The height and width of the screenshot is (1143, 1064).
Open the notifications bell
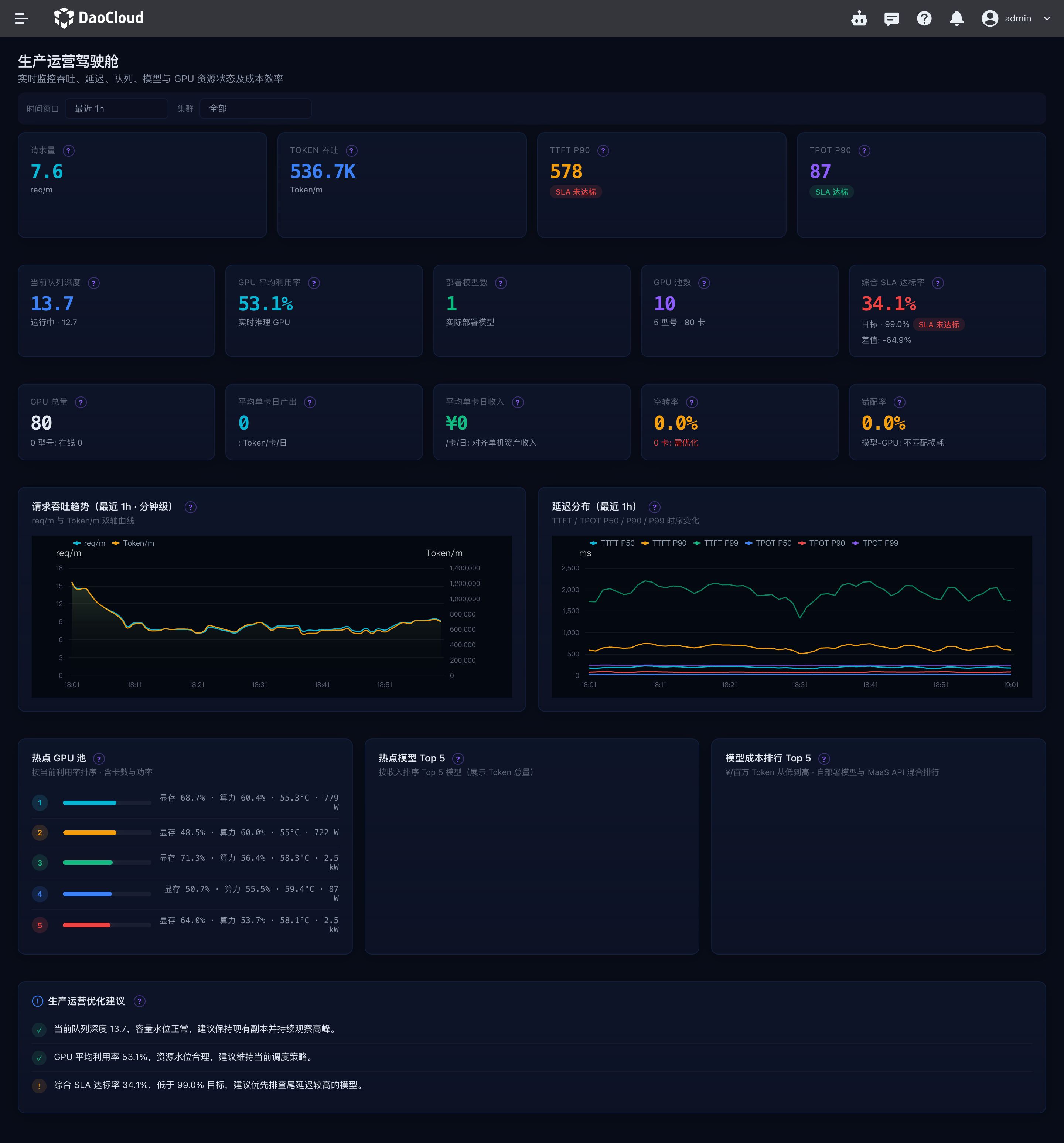pyautogui.click(x=956, y=18)
